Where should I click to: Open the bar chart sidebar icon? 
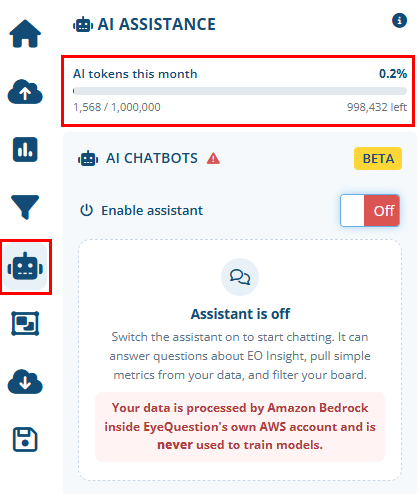25,150
